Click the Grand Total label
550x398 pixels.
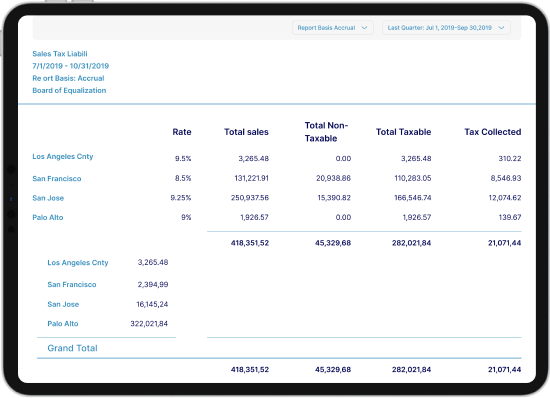coord(72,348)
